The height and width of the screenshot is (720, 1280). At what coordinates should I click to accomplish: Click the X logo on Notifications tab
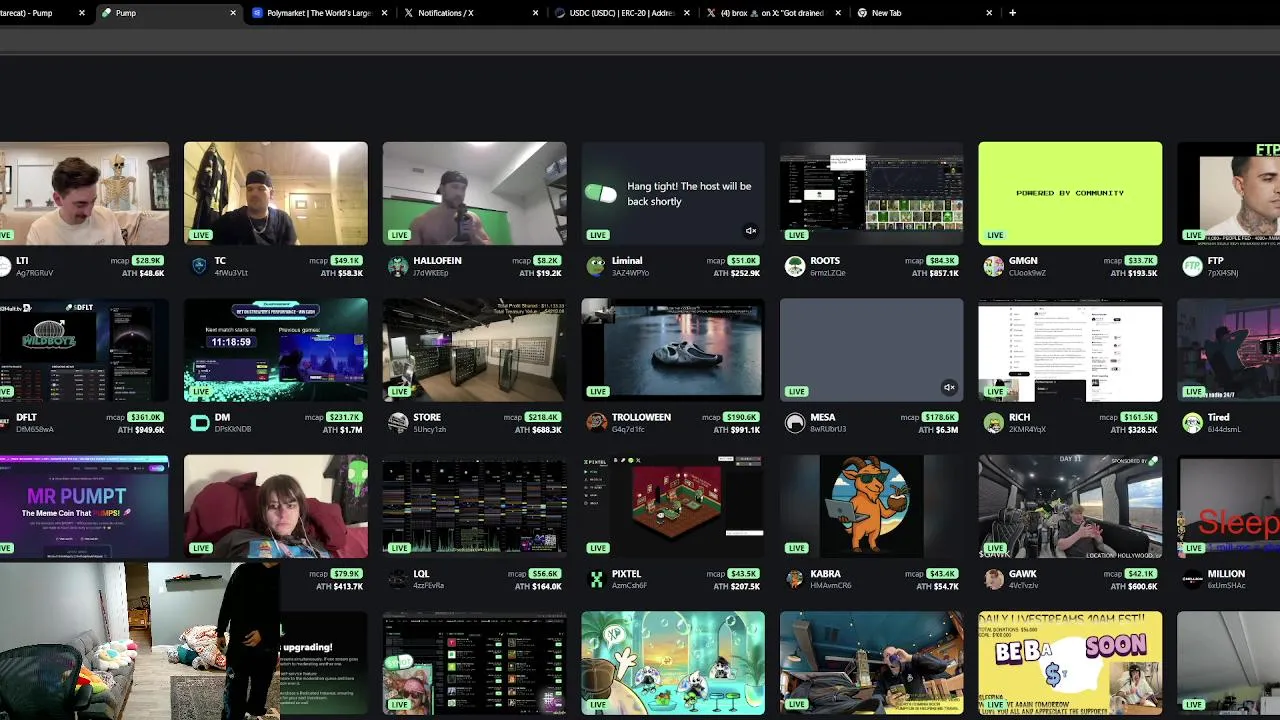click(408, 13)
